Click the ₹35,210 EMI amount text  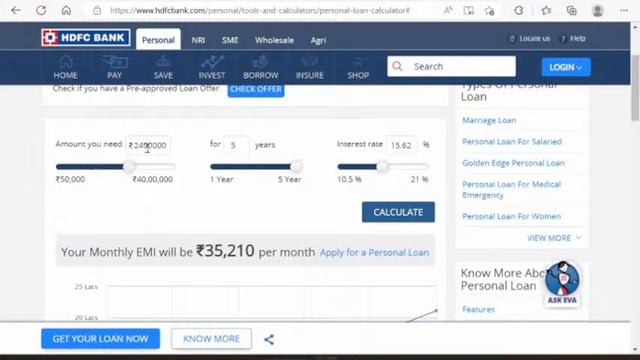[x=225, y=251]
